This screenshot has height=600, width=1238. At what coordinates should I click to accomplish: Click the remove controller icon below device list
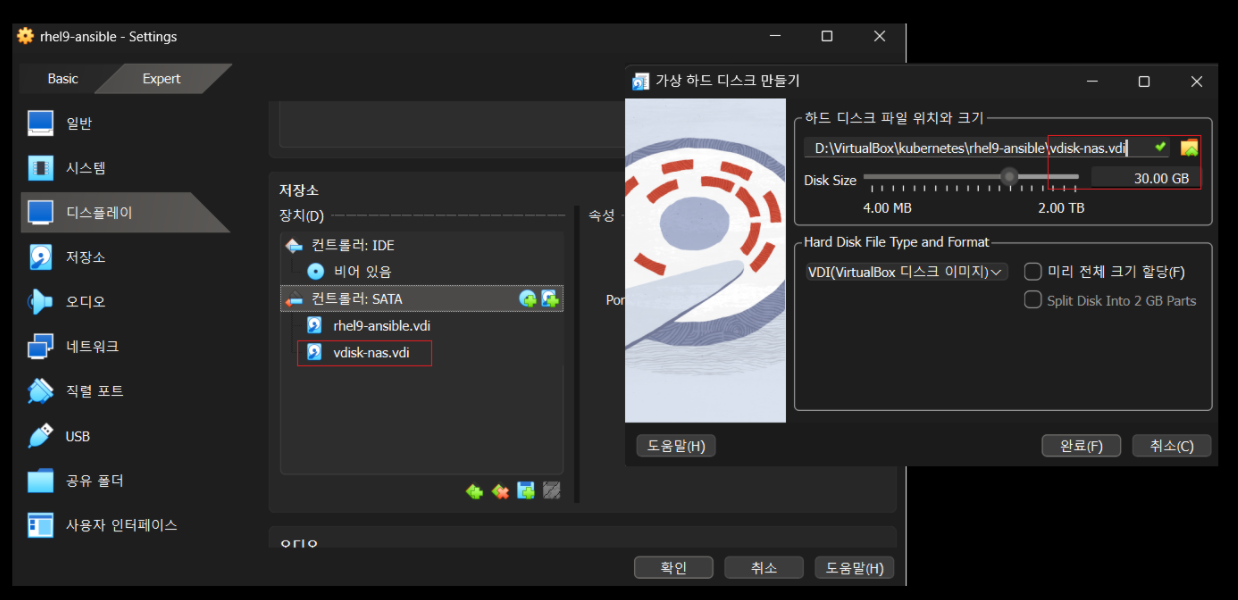pos(500,491)
